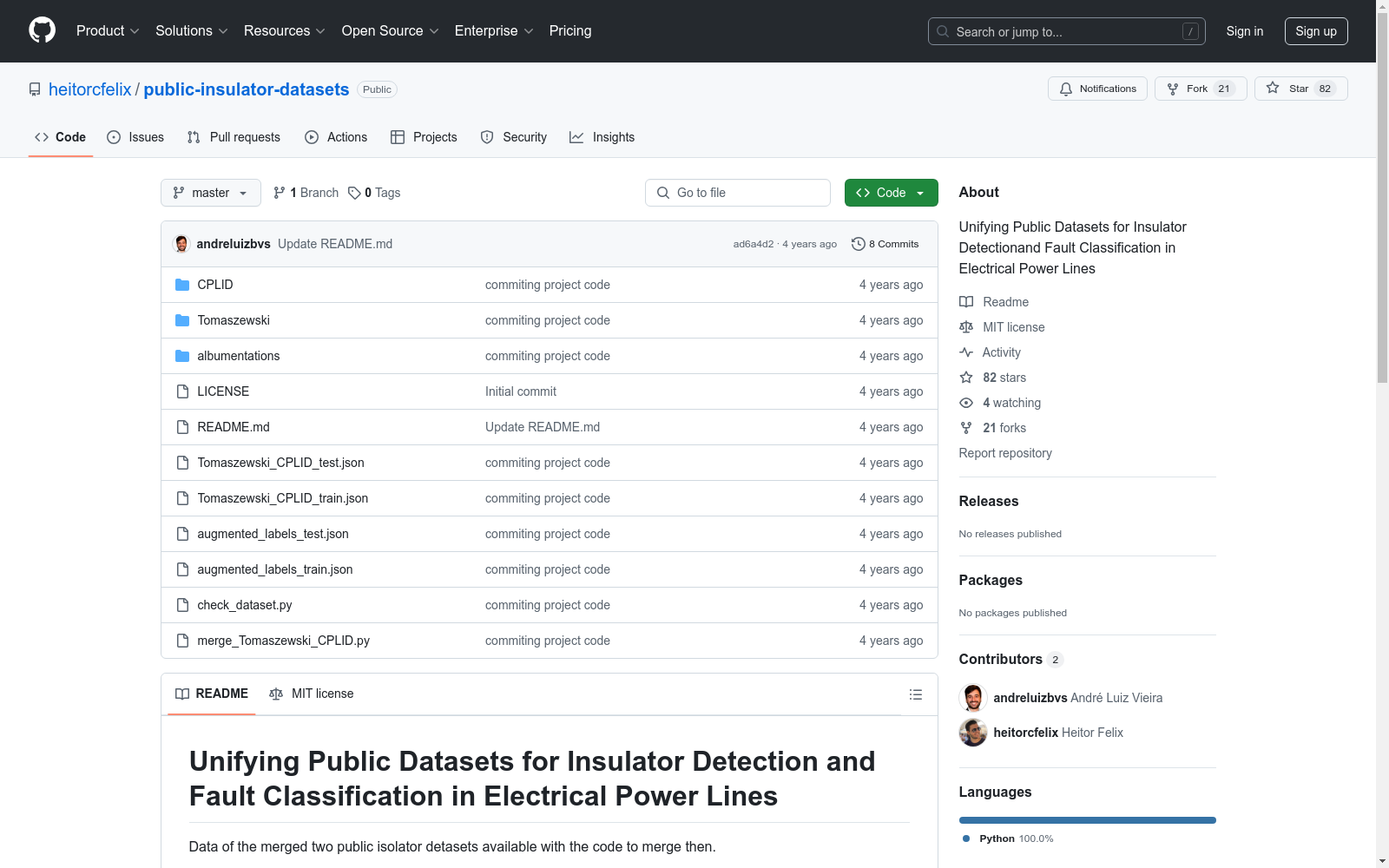Image resolution: width=1389 pixels, height=868 pixels.
Task: Expand the Open Source menu
Action: pyautogui.click(x=391, y=30)
